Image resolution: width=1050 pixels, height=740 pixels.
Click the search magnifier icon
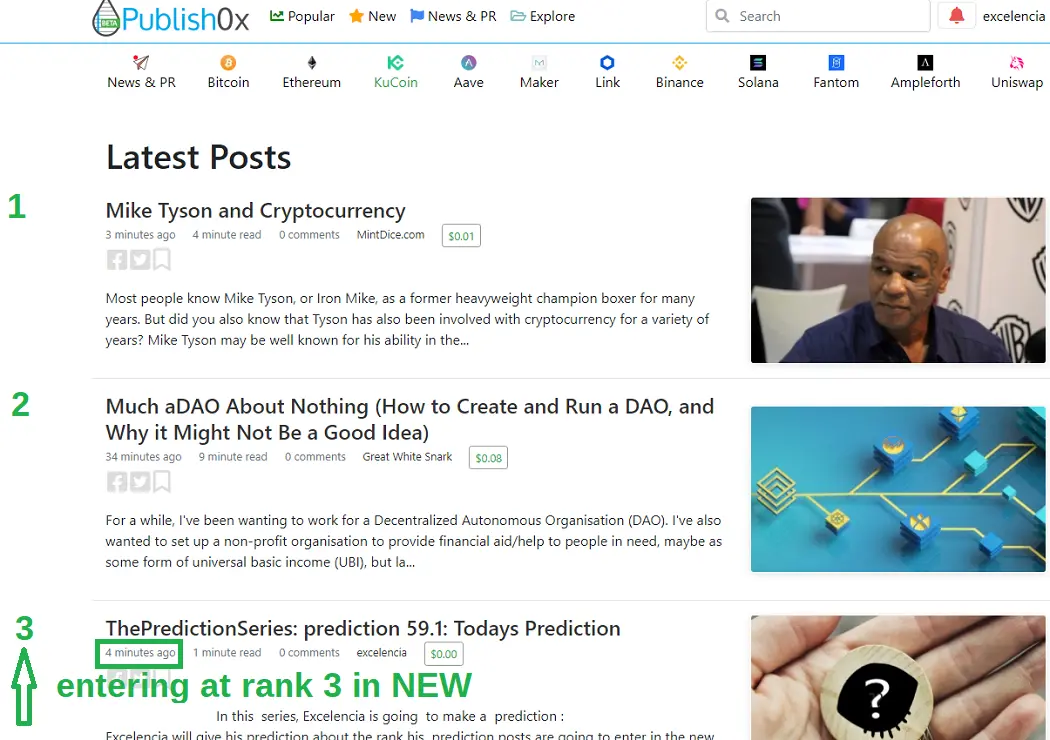[x=722, y=15]
